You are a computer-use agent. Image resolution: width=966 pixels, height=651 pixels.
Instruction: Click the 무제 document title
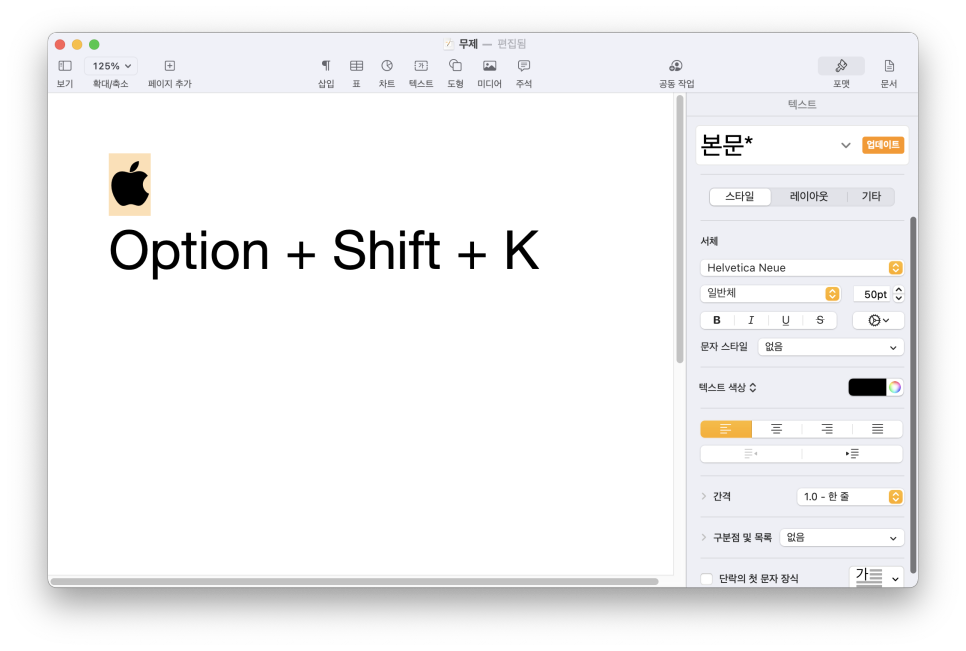(x=468, y=44)
